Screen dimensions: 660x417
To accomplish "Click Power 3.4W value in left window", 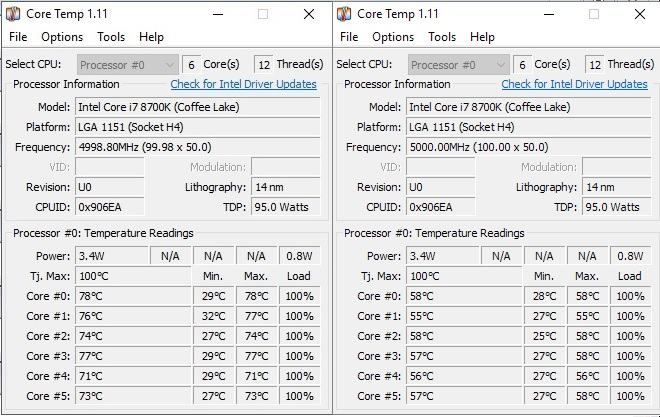I will (x=112, y=256).
